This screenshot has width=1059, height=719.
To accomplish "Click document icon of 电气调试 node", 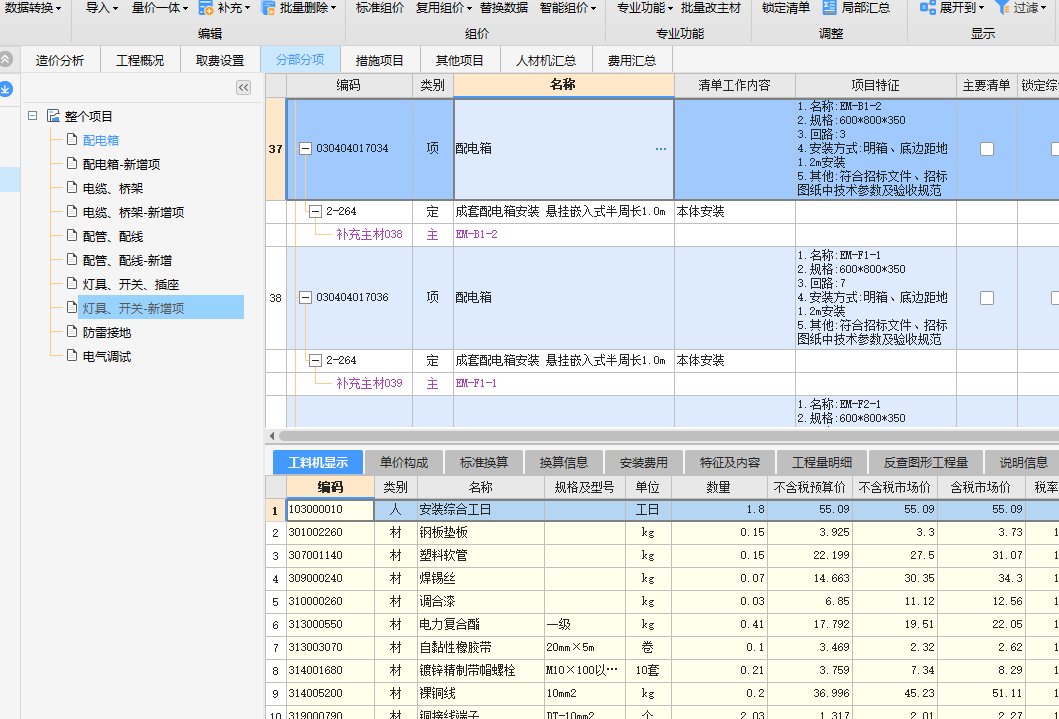I will click(x=72, y=356).
